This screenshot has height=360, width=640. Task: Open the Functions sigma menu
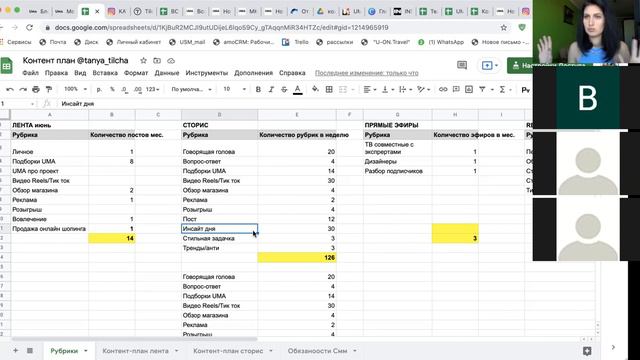tap(502, 89)
